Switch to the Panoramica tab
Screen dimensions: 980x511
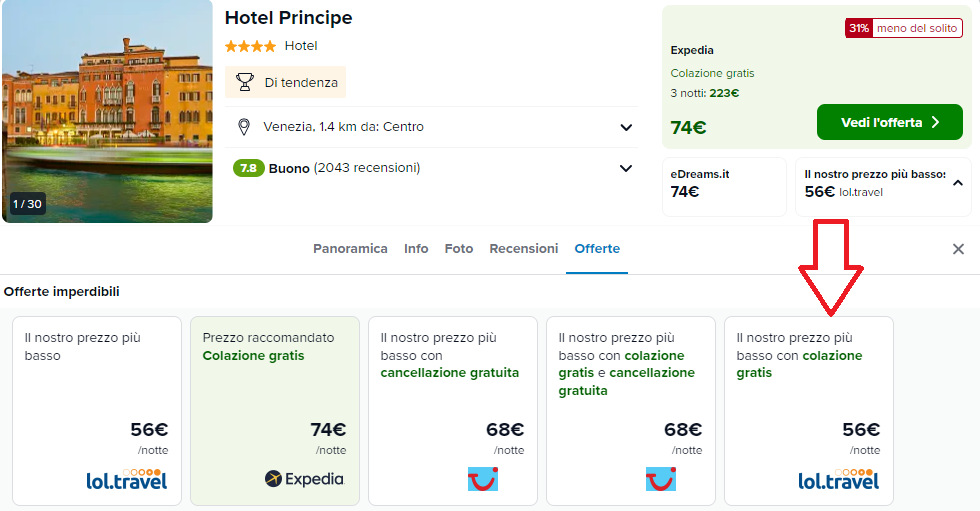350,249
